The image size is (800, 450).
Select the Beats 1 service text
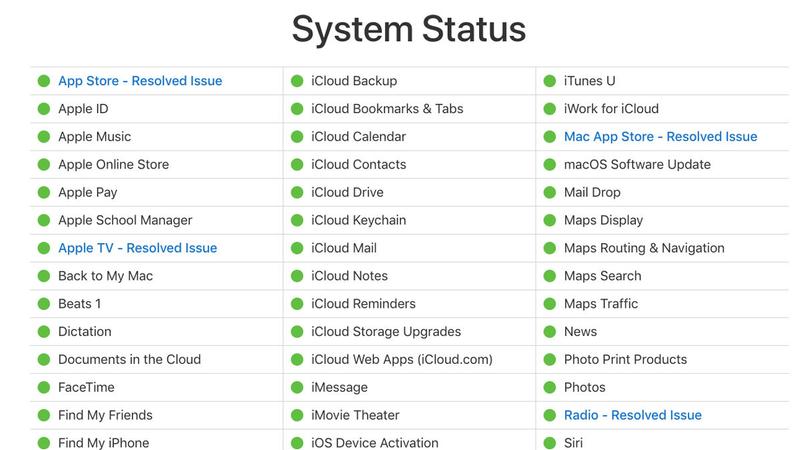tap(80, 304)
